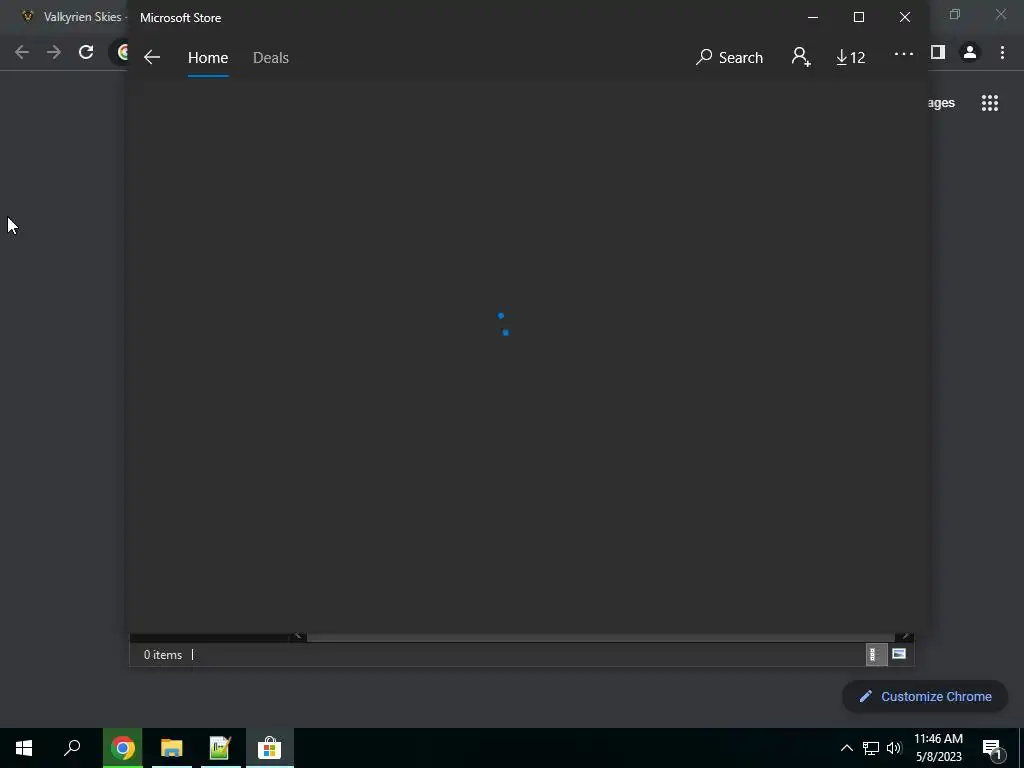Switch to the Home tab
Viewport: 1024px width, 768px height.
pos(208,57)
